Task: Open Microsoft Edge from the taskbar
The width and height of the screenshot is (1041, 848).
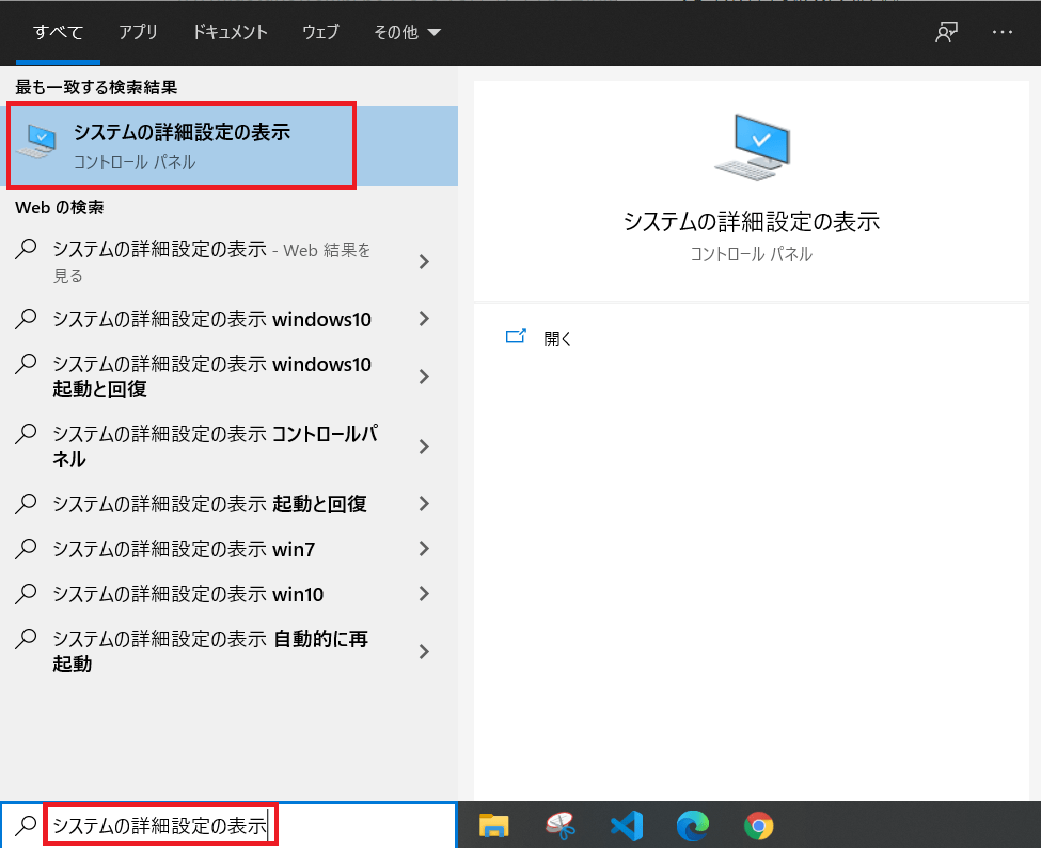Action: coord(692,826)
